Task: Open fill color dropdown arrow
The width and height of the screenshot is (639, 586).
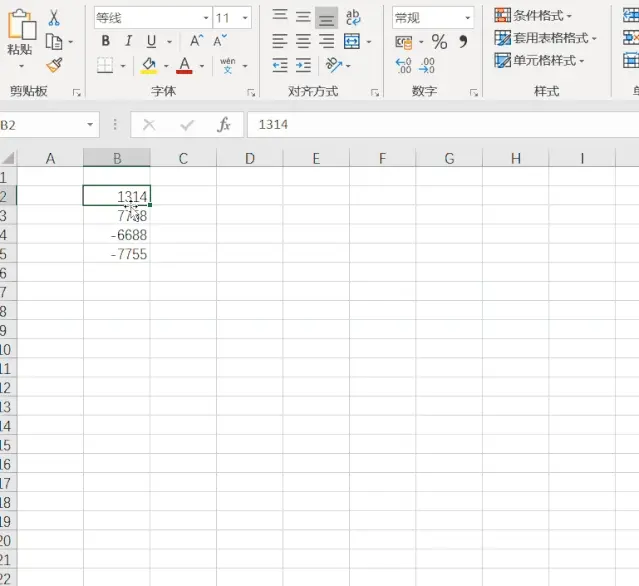Action: coord(166,66)
